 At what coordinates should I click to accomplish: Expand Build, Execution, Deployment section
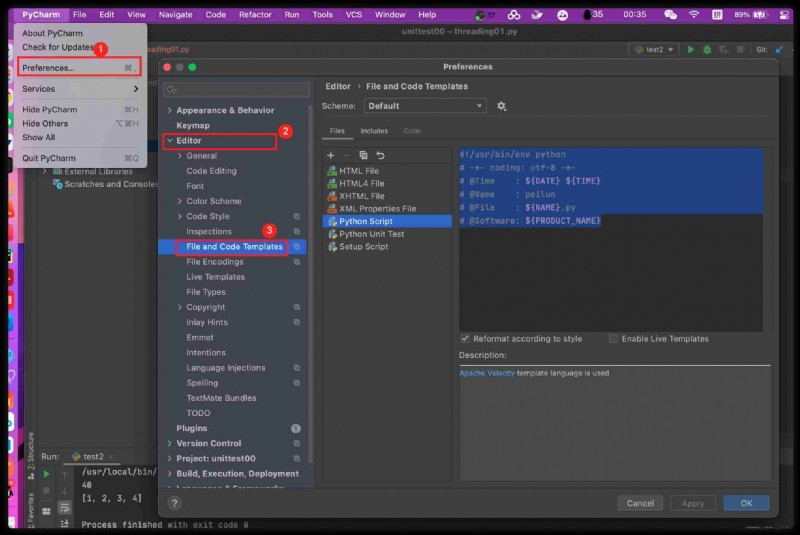click(169, 474)
